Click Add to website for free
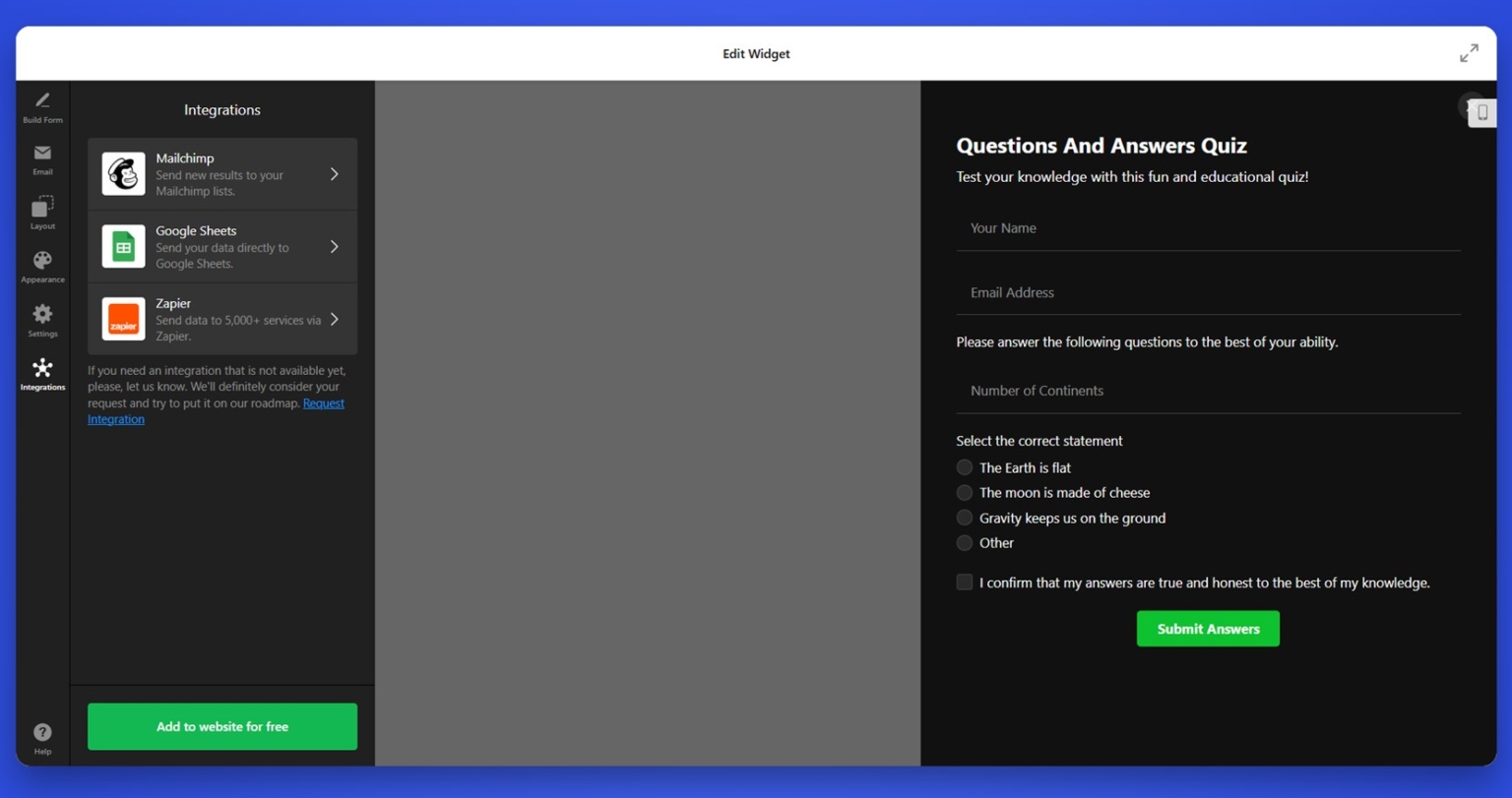This screenshot has width=1512, height=798. tap(221, 726)
